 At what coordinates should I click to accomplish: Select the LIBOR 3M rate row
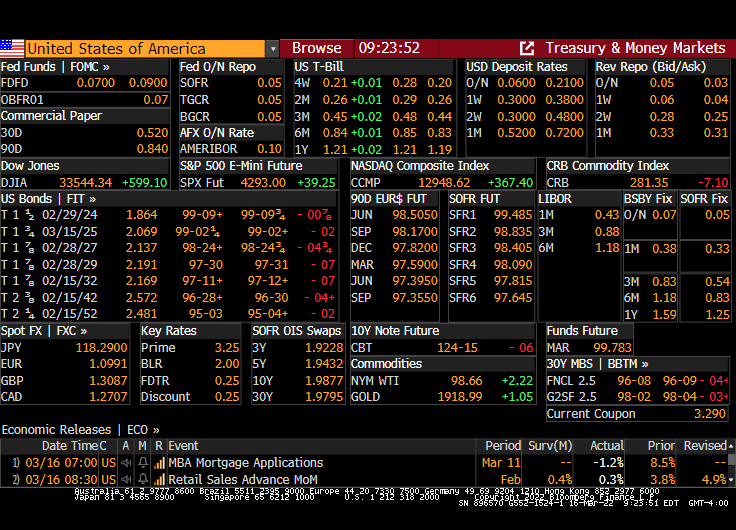[579, 232]
